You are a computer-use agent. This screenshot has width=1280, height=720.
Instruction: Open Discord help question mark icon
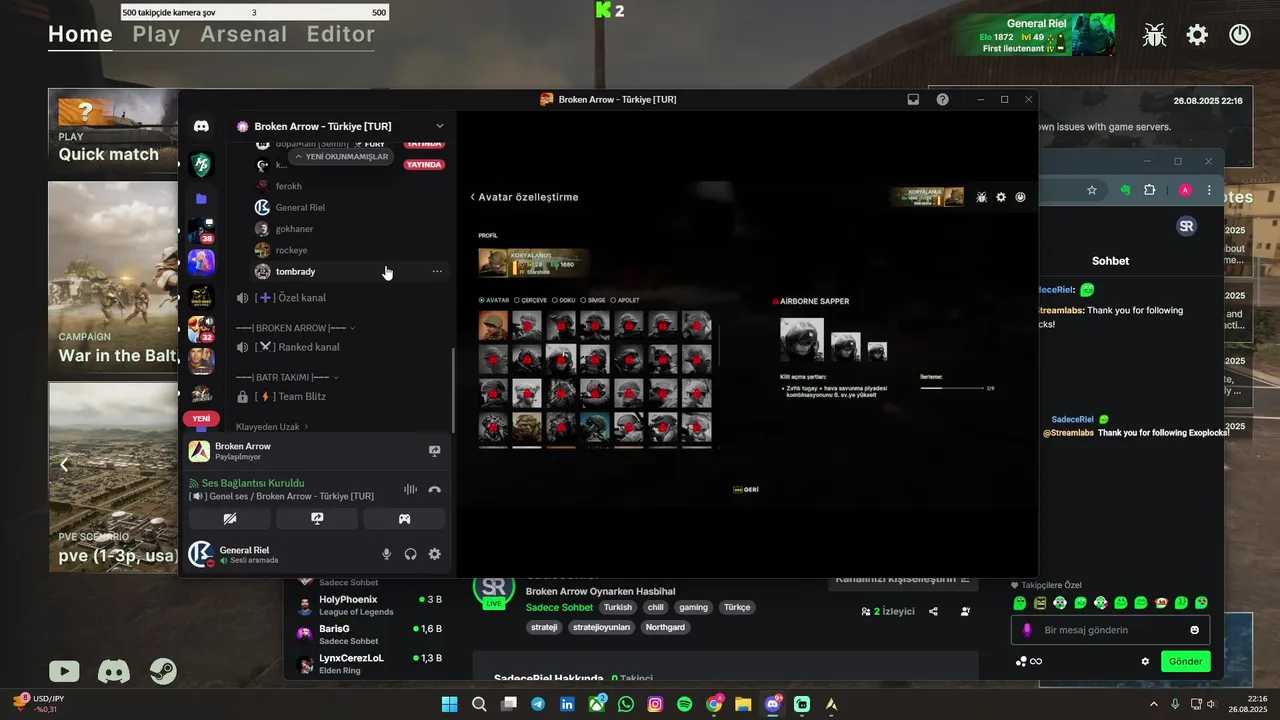pos(942,100)
